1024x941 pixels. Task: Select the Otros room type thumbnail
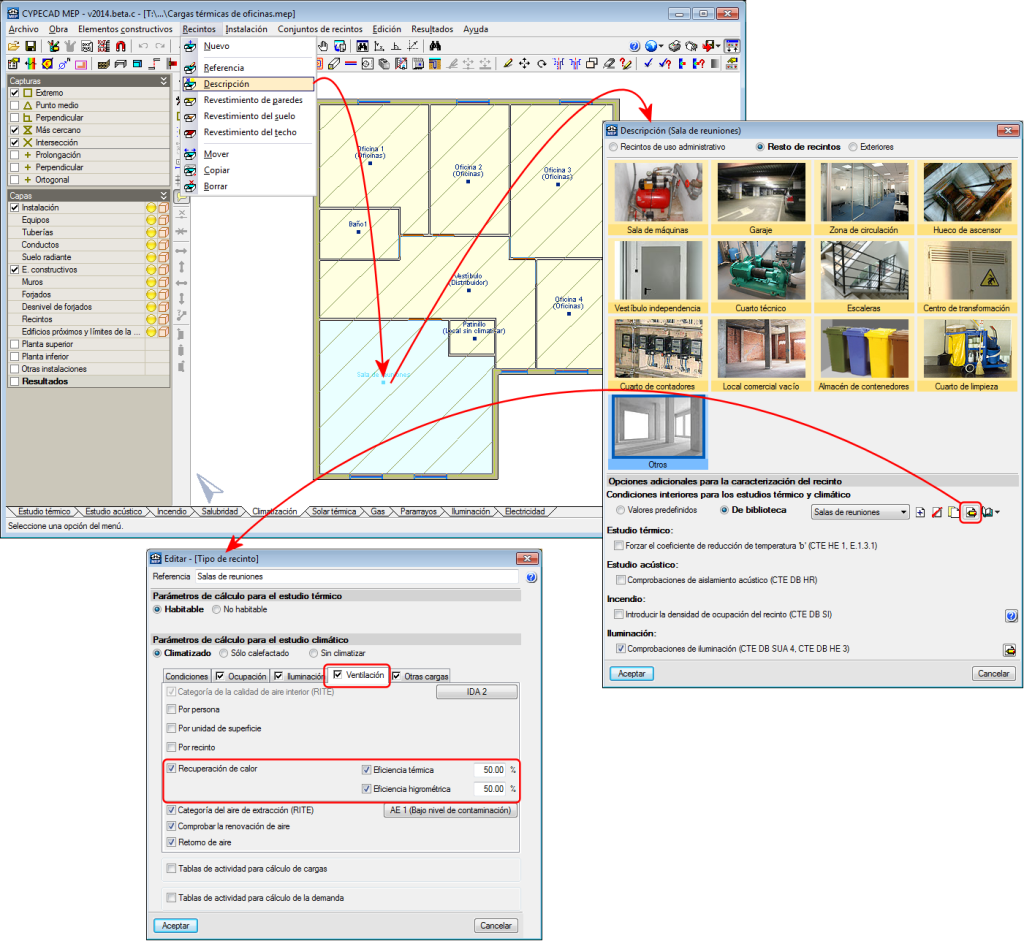658,432
